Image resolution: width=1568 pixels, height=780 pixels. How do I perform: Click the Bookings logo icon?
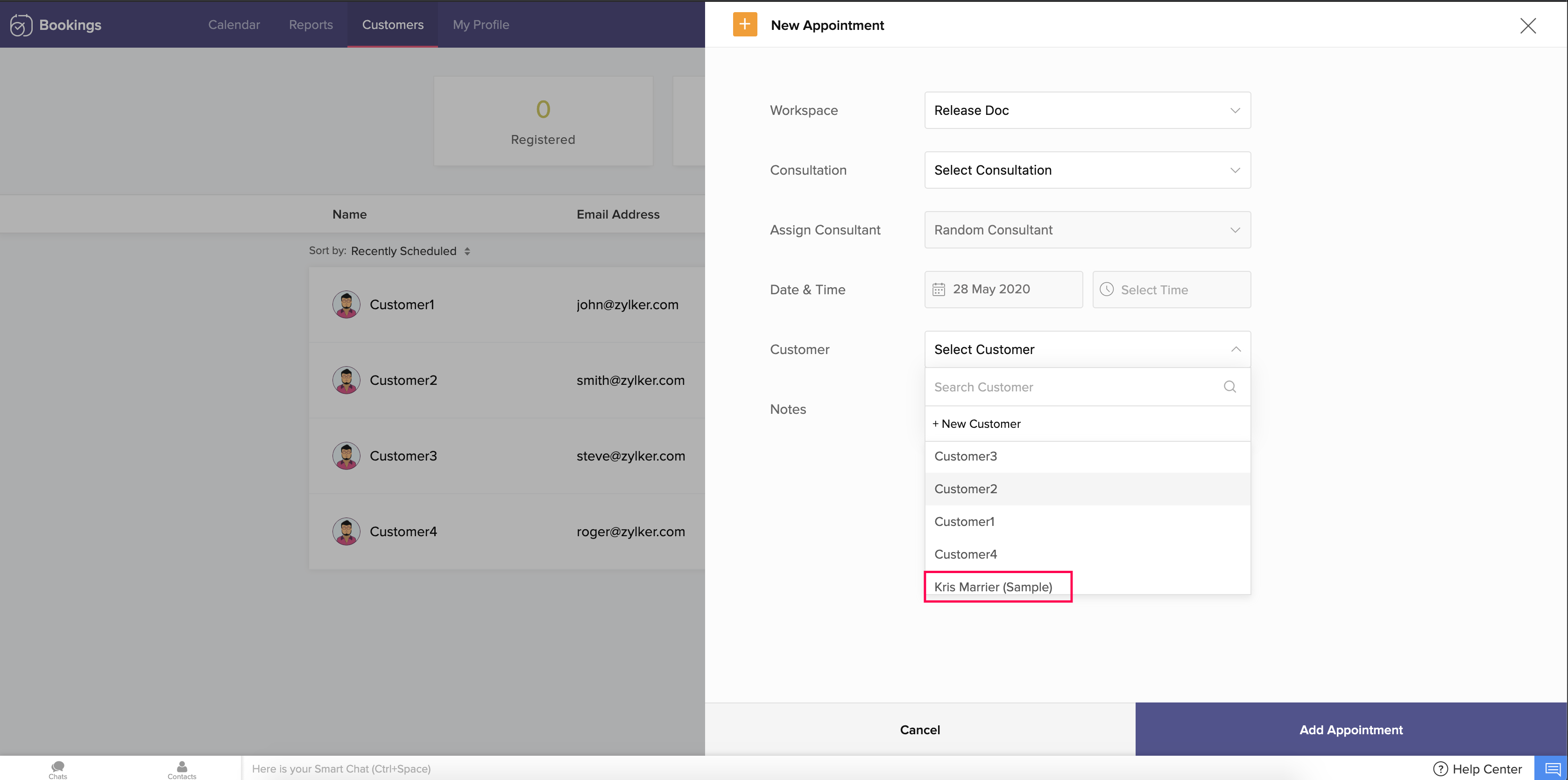(21, 25)
